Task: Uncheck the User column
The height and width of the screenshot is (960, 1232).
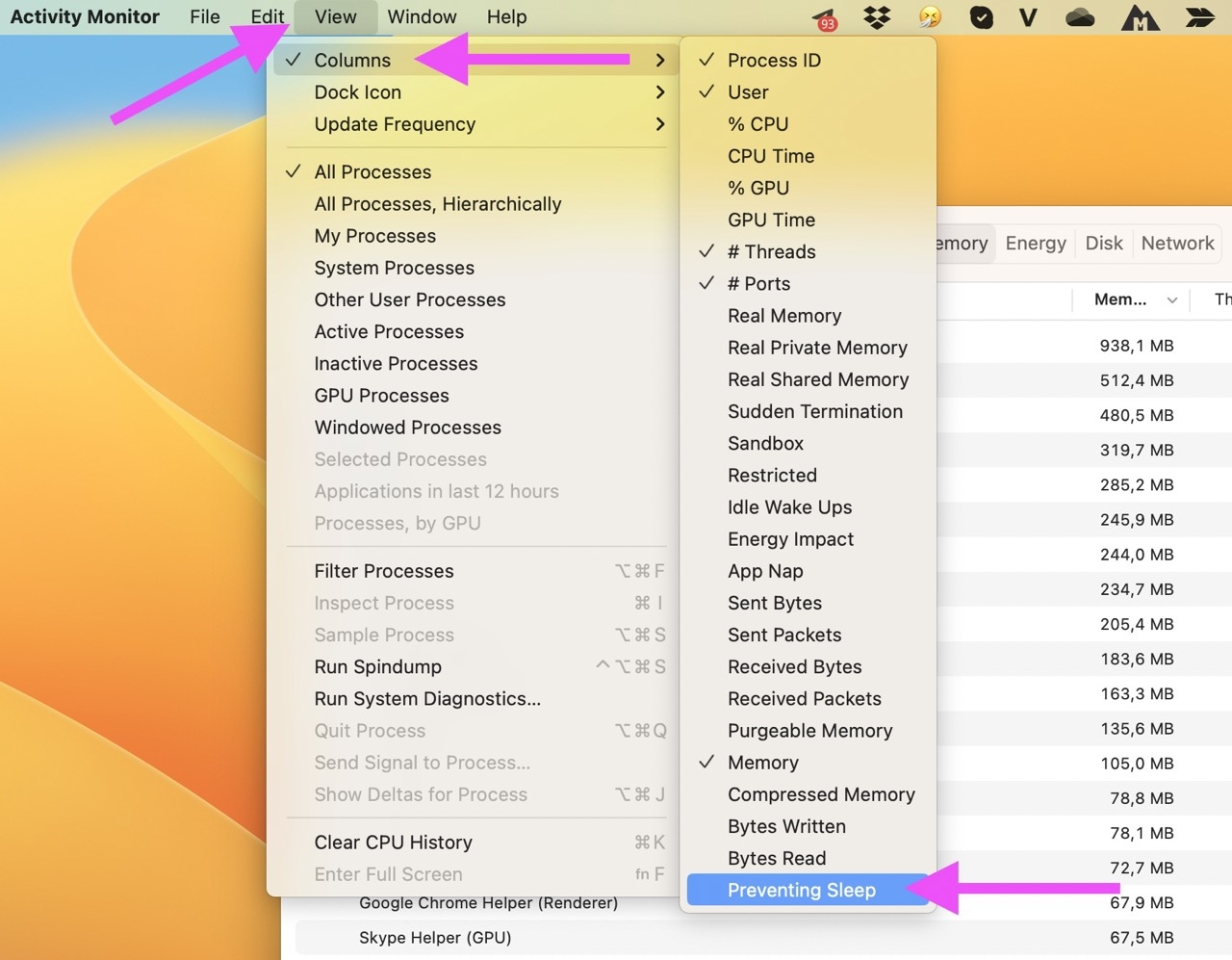Action: (808, 91)
